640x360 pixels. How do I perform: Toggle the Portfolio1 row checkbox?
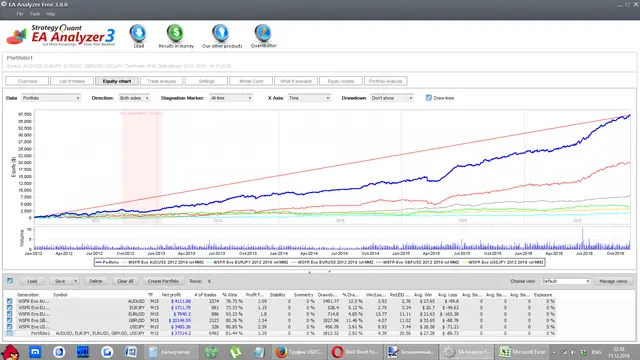9,333
